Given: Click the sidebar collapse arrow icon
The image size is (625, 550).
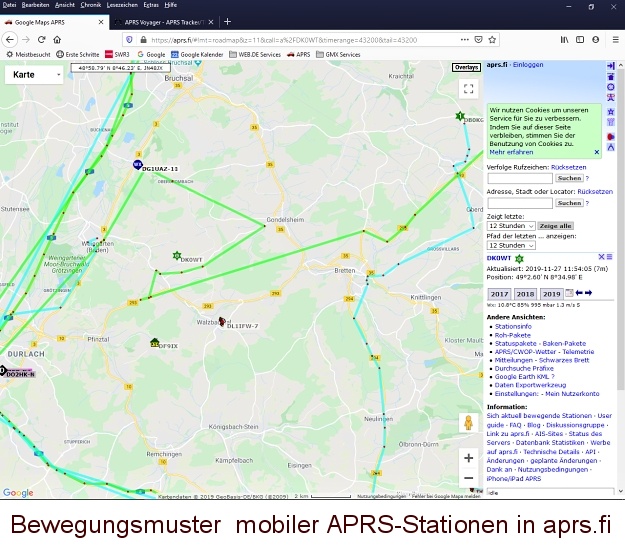Looking at the screenshot, I should (610, 66).
